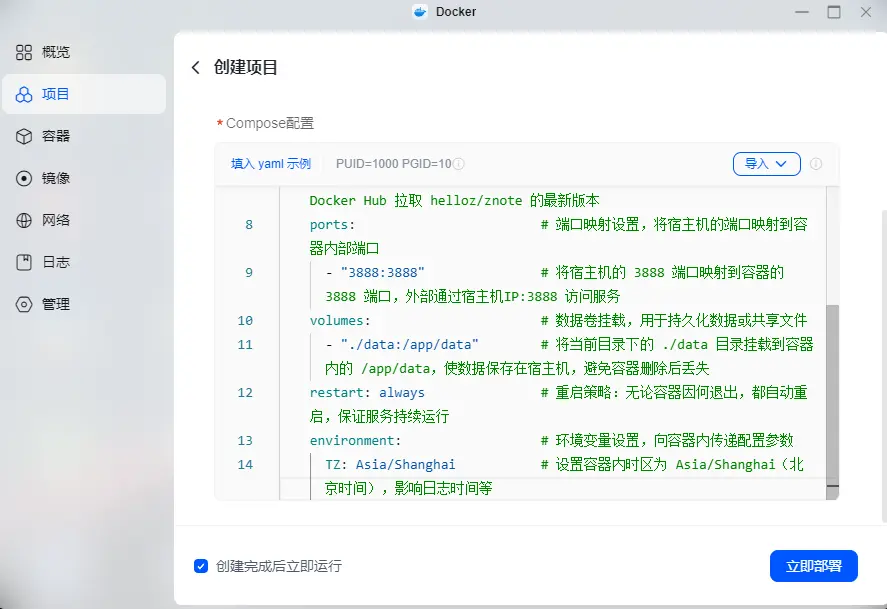Screen dimensions: 887x609
Task: Click the info icon beside 导入 button
Action: (x=816, y=164)
